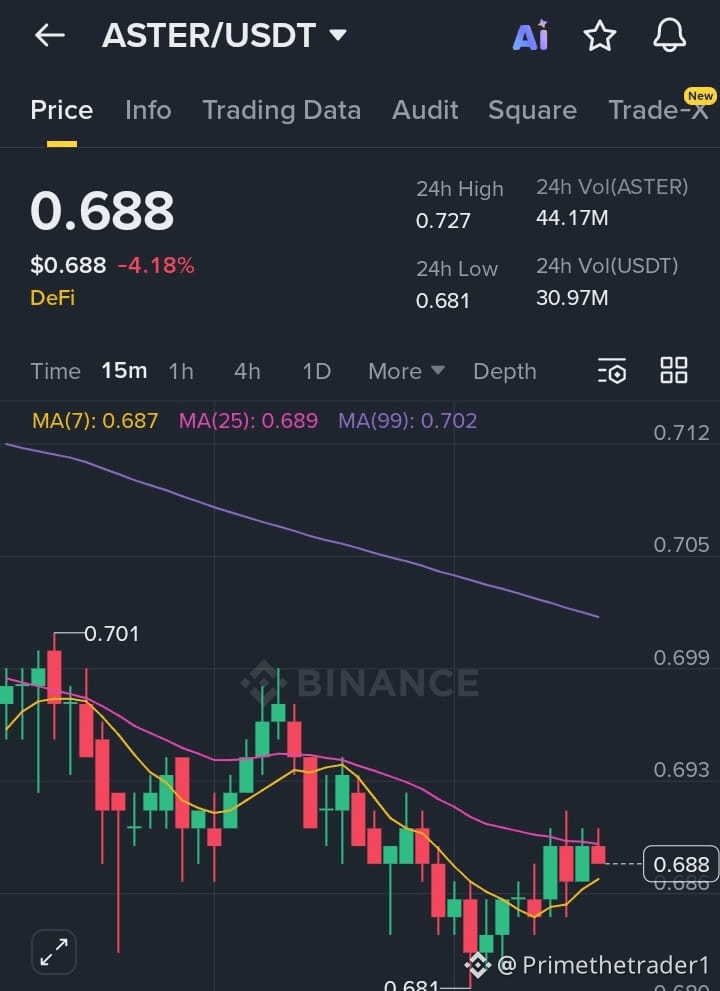Viewport: 720px width, 991px height.
Task: Tap the current price tag 0.688 on axis
Action: pos(681,864)
